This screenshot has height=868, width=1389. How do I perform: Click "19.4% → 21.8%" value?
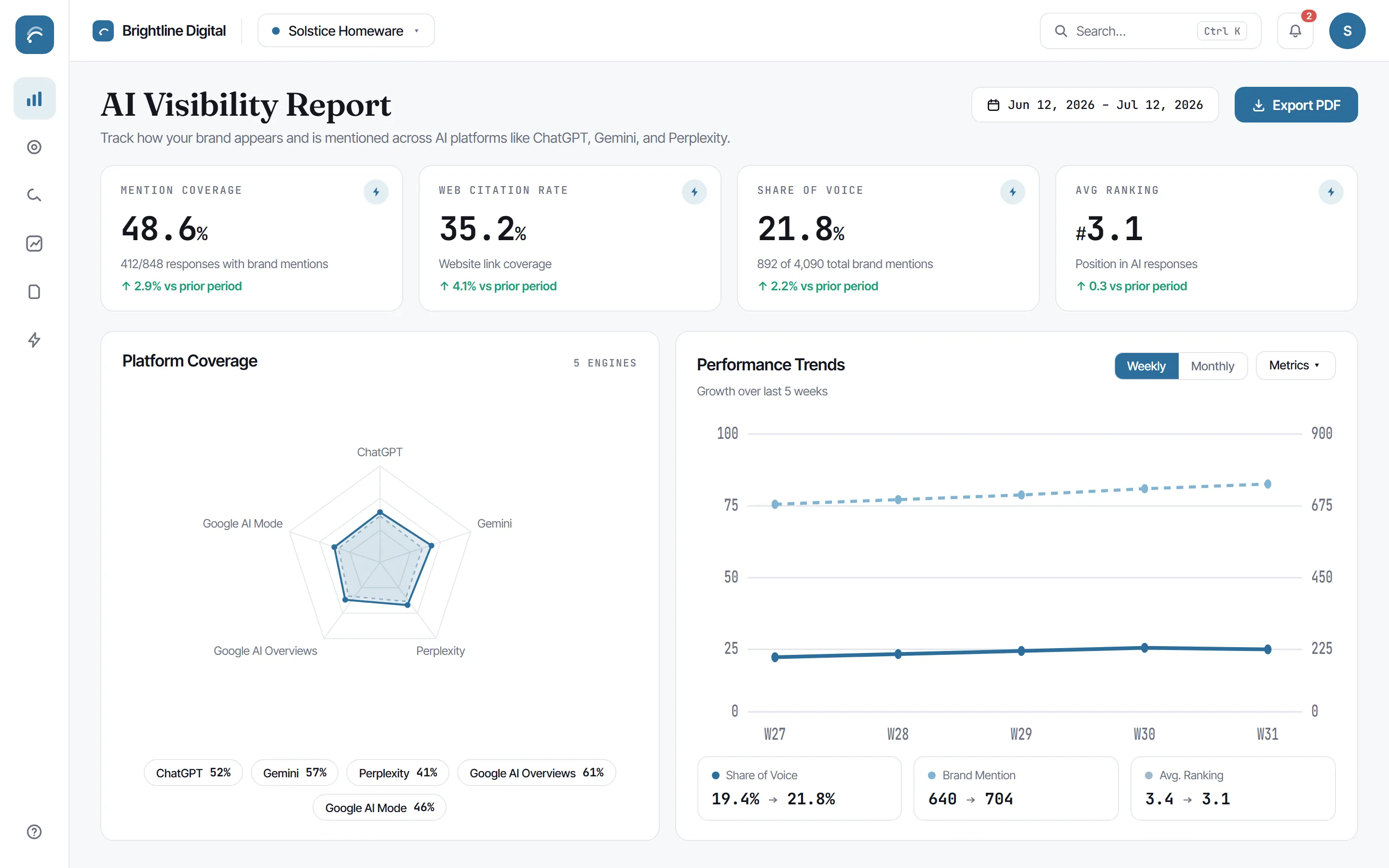[x=773, y=799]
